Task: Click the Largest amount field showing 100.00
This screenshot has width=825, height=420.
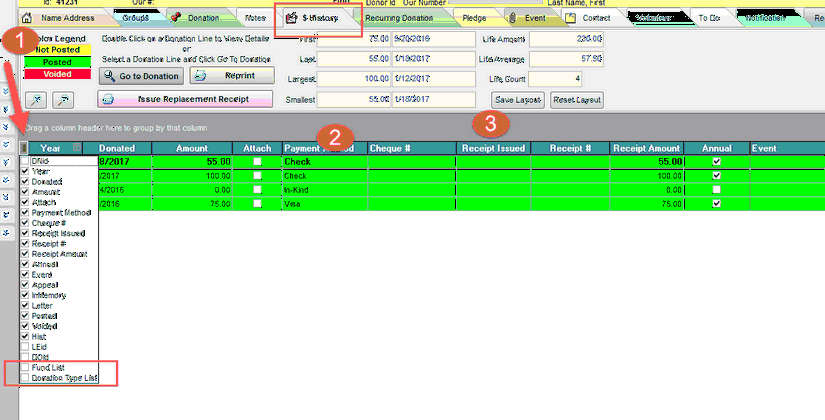Action: (354, 79)
